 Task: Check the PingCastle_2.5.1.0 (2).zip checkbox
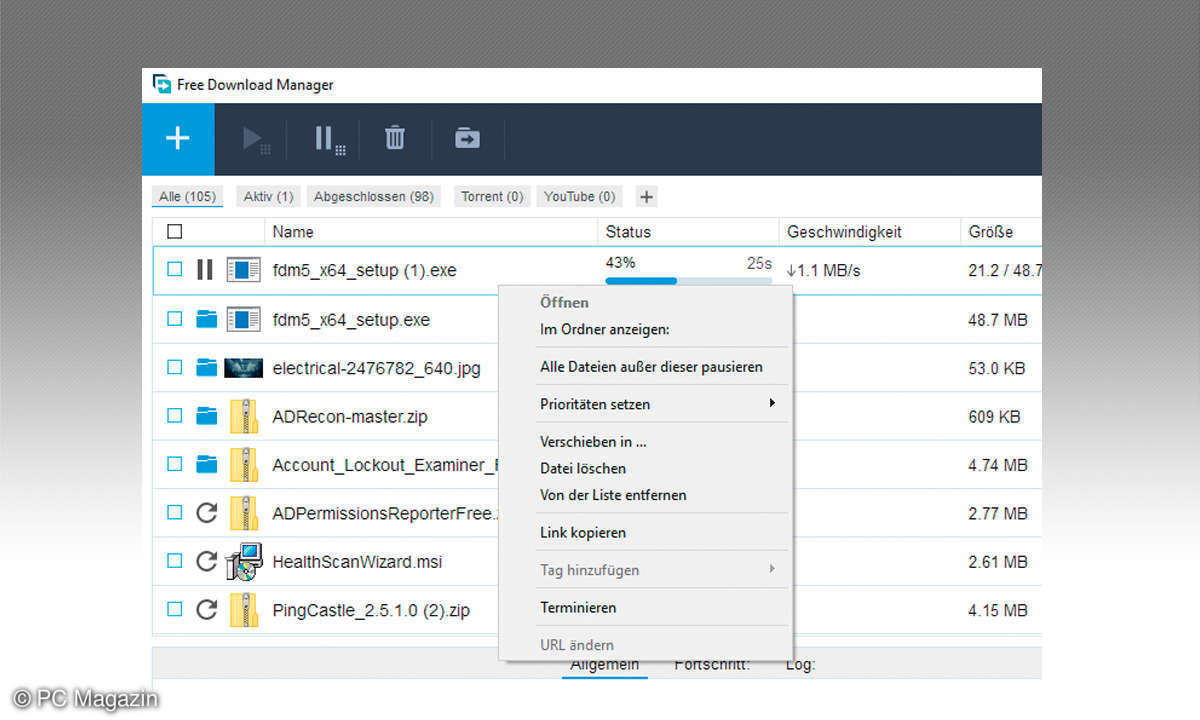point(175,609)
